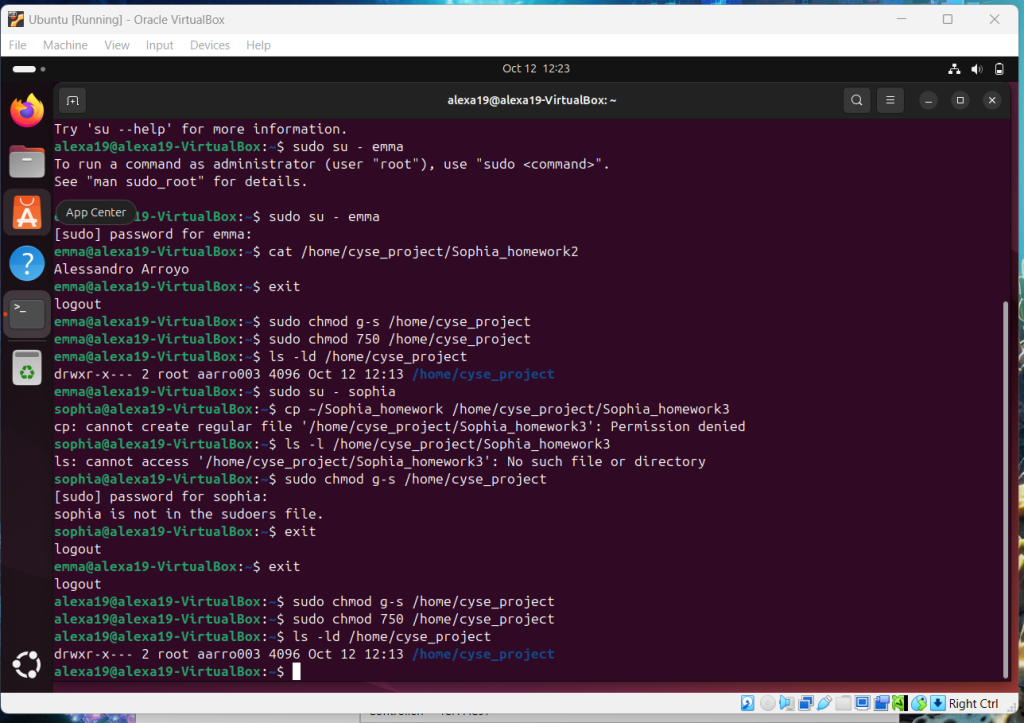This screenshot has width=1024, height=723.
Task: Open the VirtualBox View menu
Action: pos(117,45)
